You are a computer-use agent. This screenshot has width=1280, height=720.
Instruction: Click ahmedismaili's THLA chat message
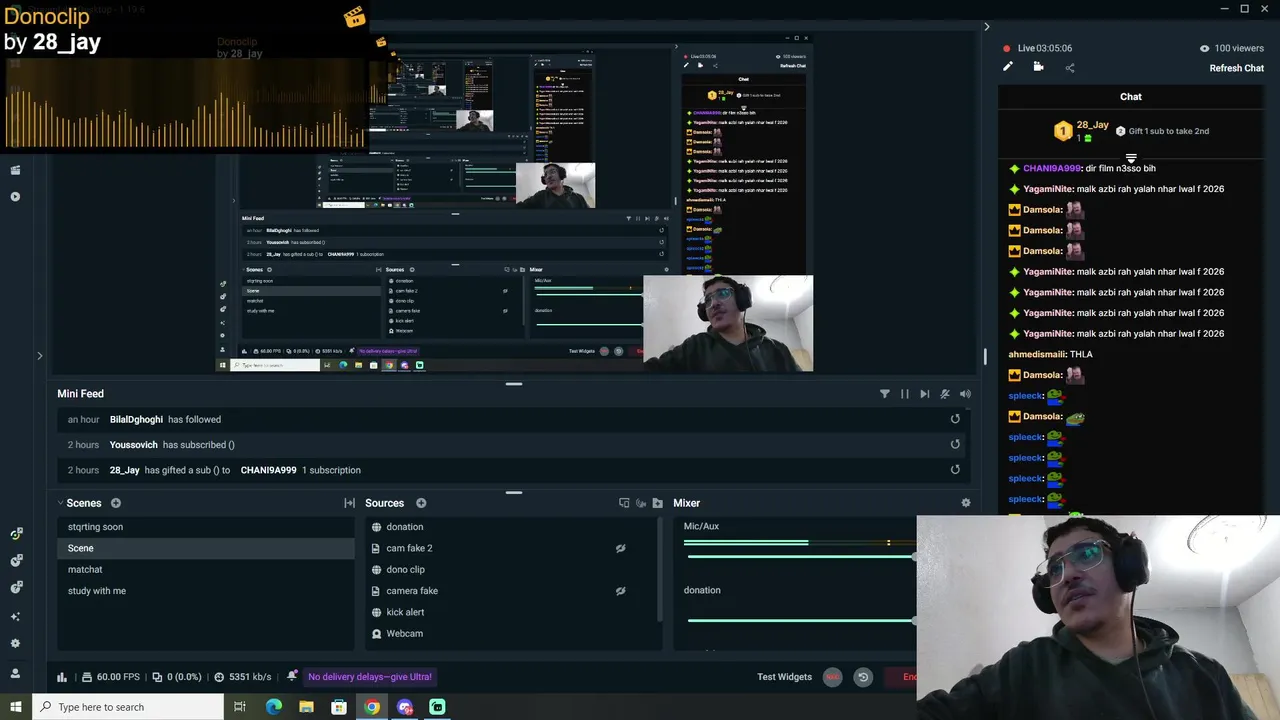coord(1050,354)
